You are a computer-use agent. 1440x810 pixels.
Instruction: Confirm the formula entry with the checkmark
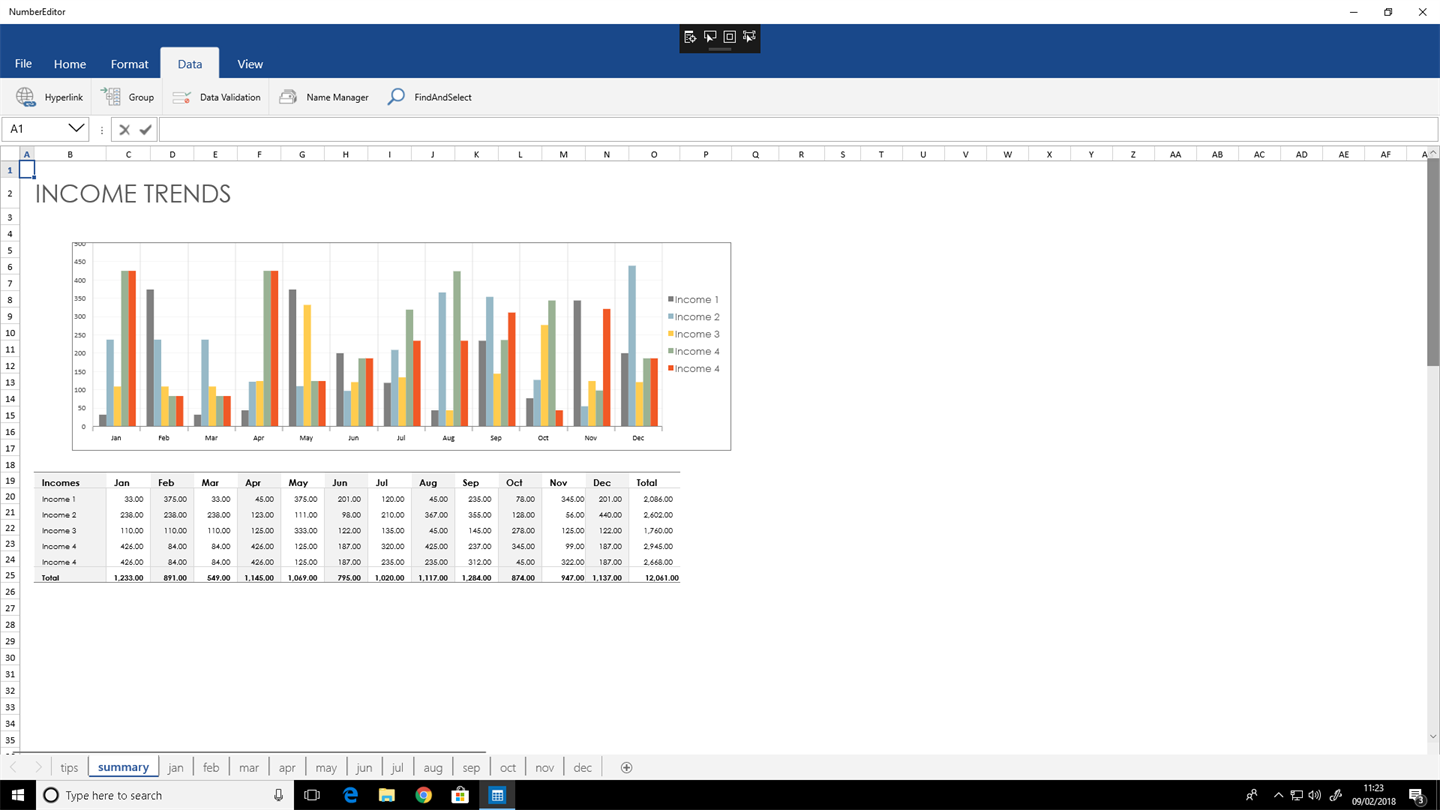[146, 129]
